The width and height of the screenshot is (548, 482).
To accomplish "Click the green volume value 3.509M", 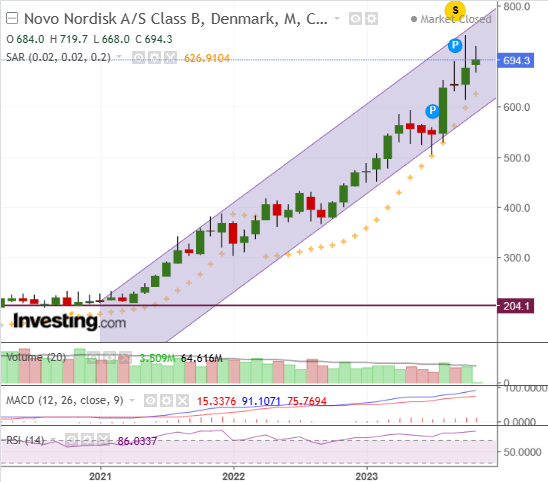I will (157, 358).
